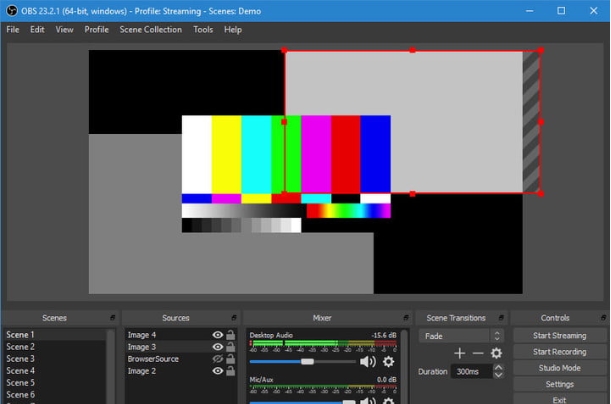The height and width of the screenshot is (404, 611).
Task: Undock the Scenes panel
Action: 112,318
